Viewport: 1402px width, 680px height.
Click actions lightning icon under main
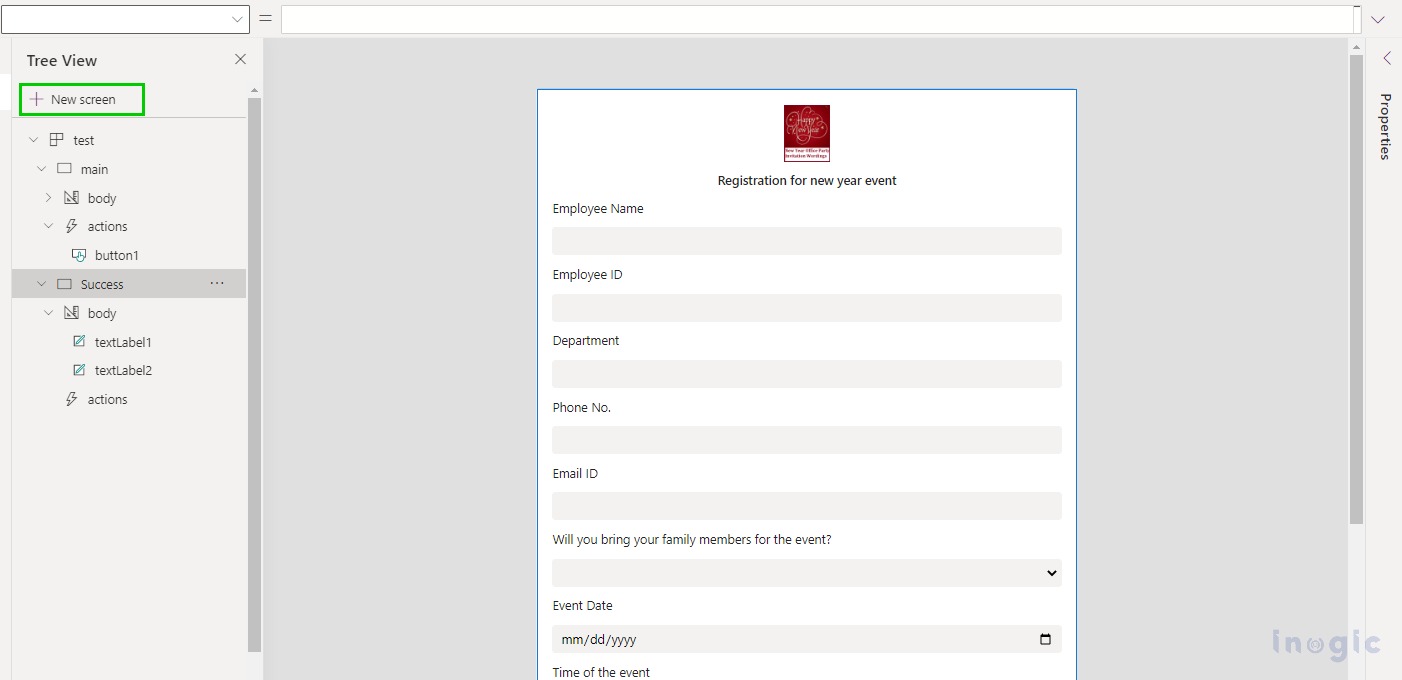(x=71, y=227)
